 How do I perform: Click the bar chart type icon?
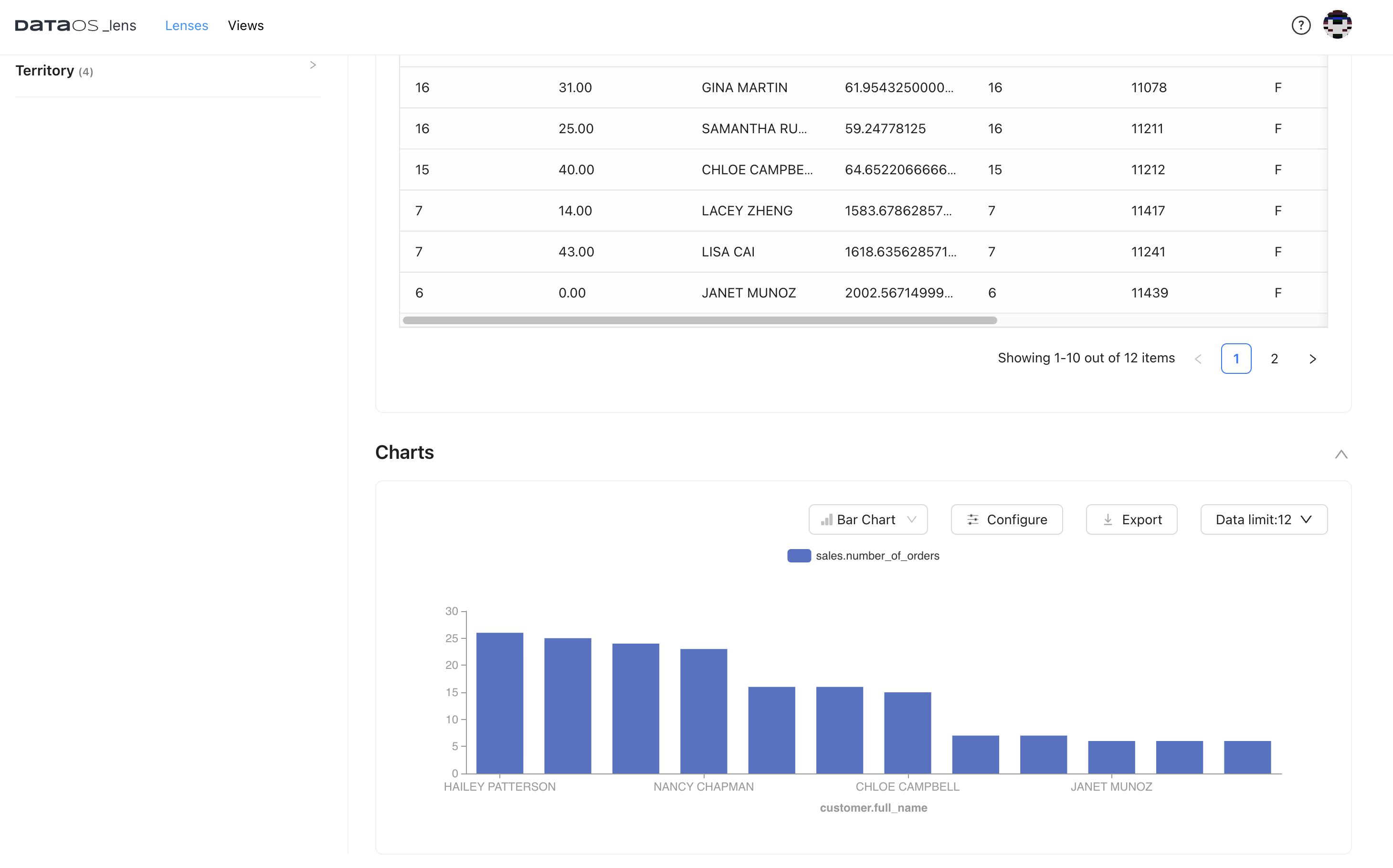coord(826,519)
